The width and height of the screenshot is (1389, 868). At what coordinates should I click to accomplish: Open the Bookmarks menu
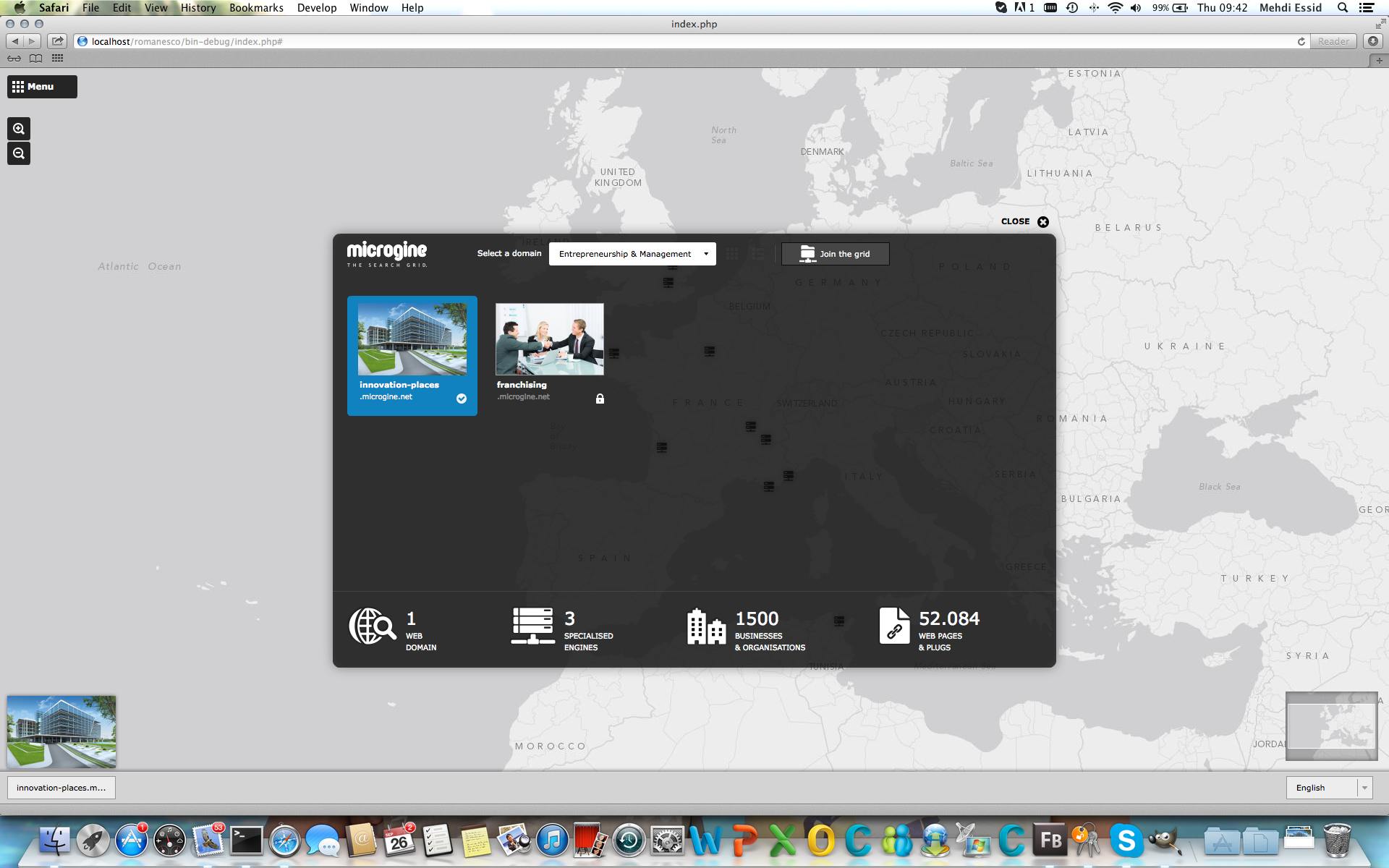pos(256,7)
